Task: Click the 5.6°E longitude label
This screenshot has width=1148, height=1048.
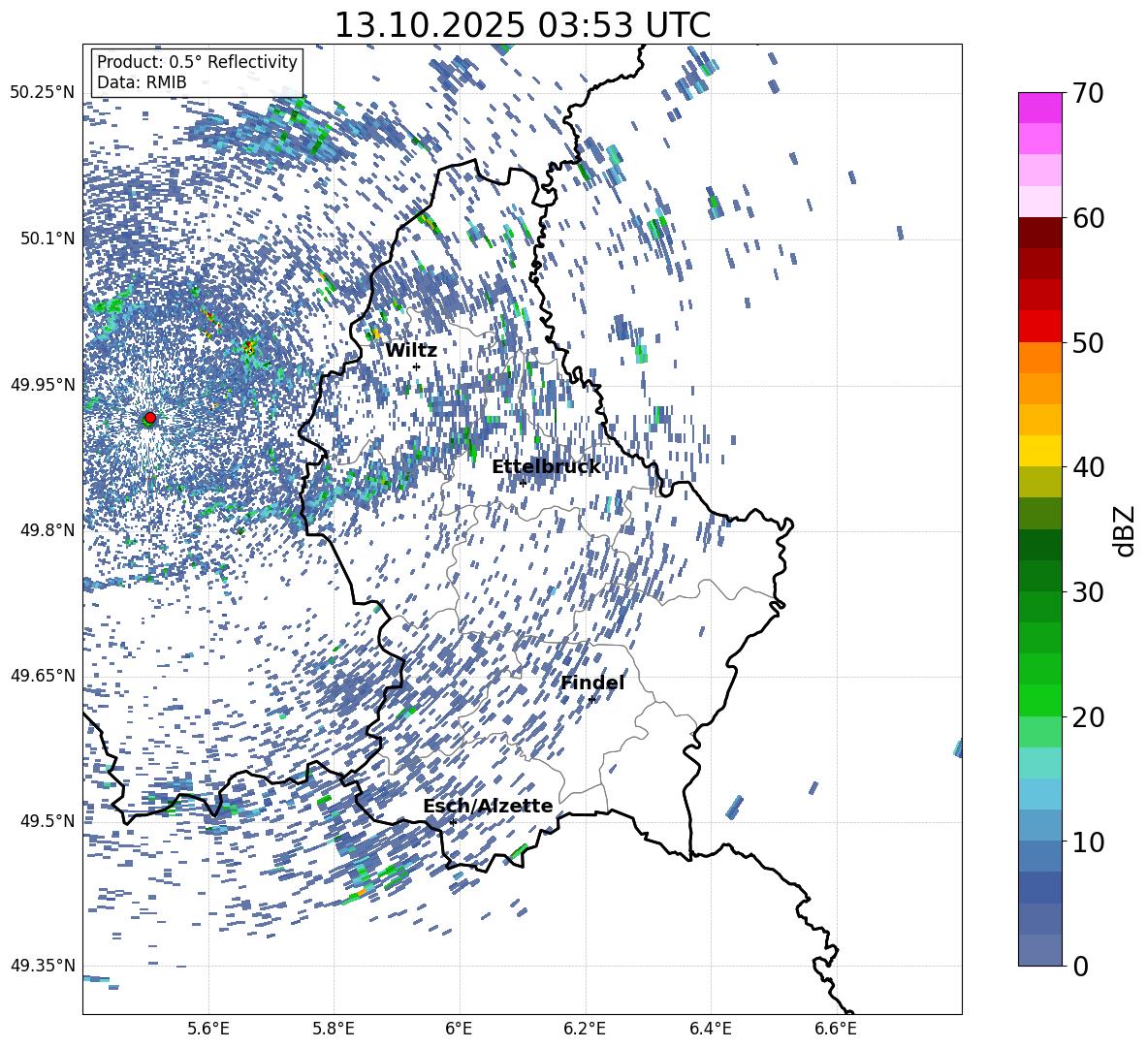Action: click(208, 1029)
